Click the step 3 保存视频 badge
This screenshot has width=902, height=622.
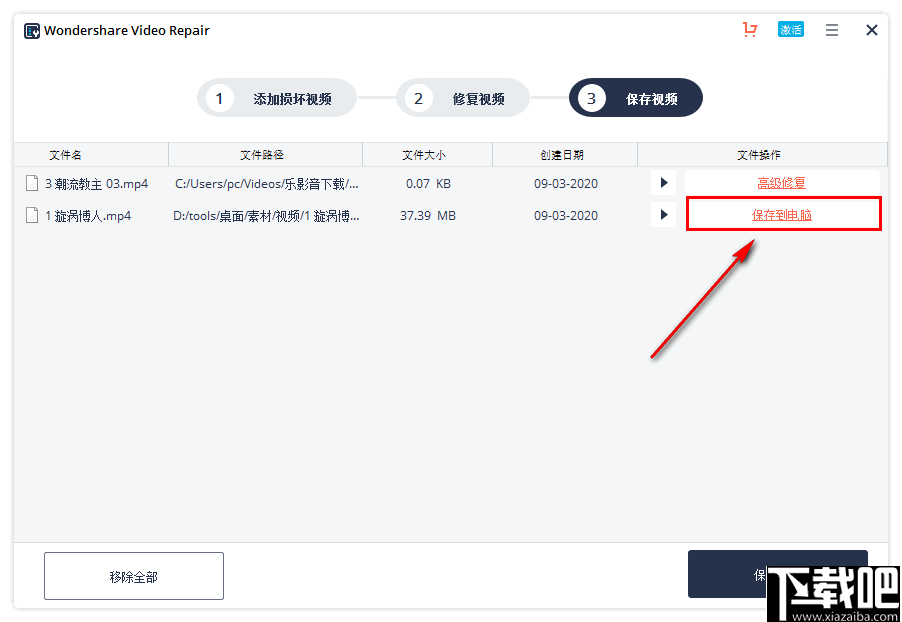pyautogui.click(x=635, y=97)
